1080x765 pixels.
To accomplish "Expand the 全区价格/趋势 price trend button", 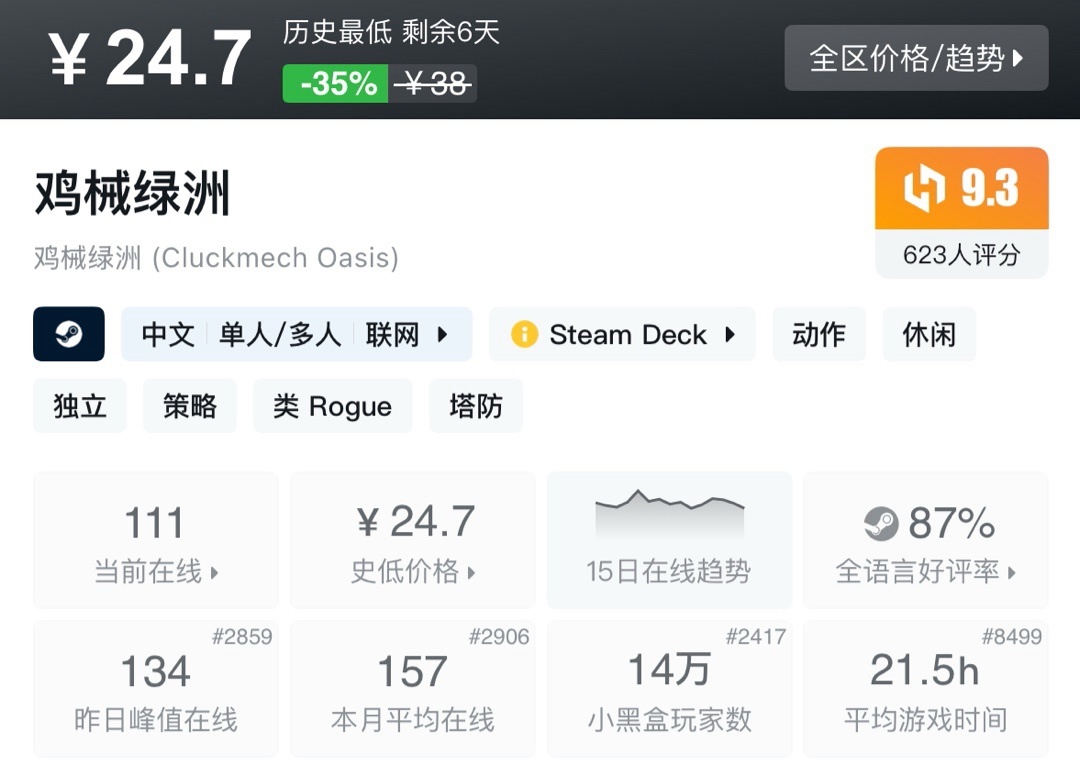I will (x=916, y=58).
